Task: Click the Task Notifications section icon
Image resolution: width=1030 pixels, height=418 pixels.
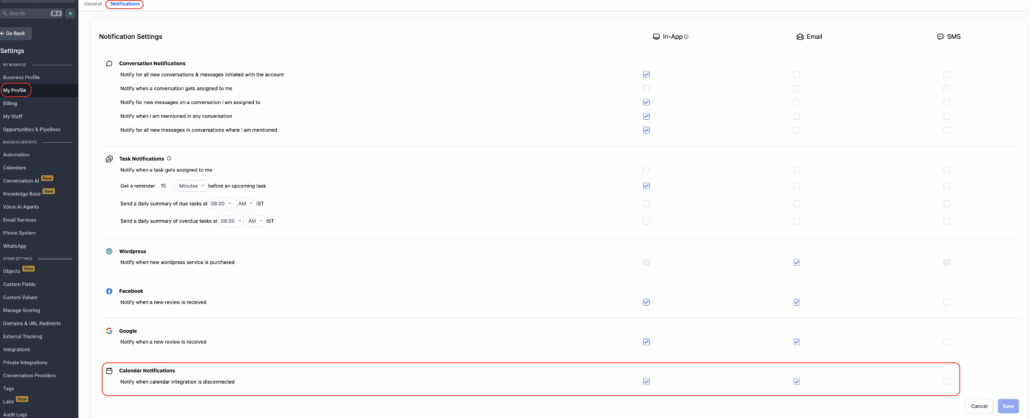Action: click(109, 159)
